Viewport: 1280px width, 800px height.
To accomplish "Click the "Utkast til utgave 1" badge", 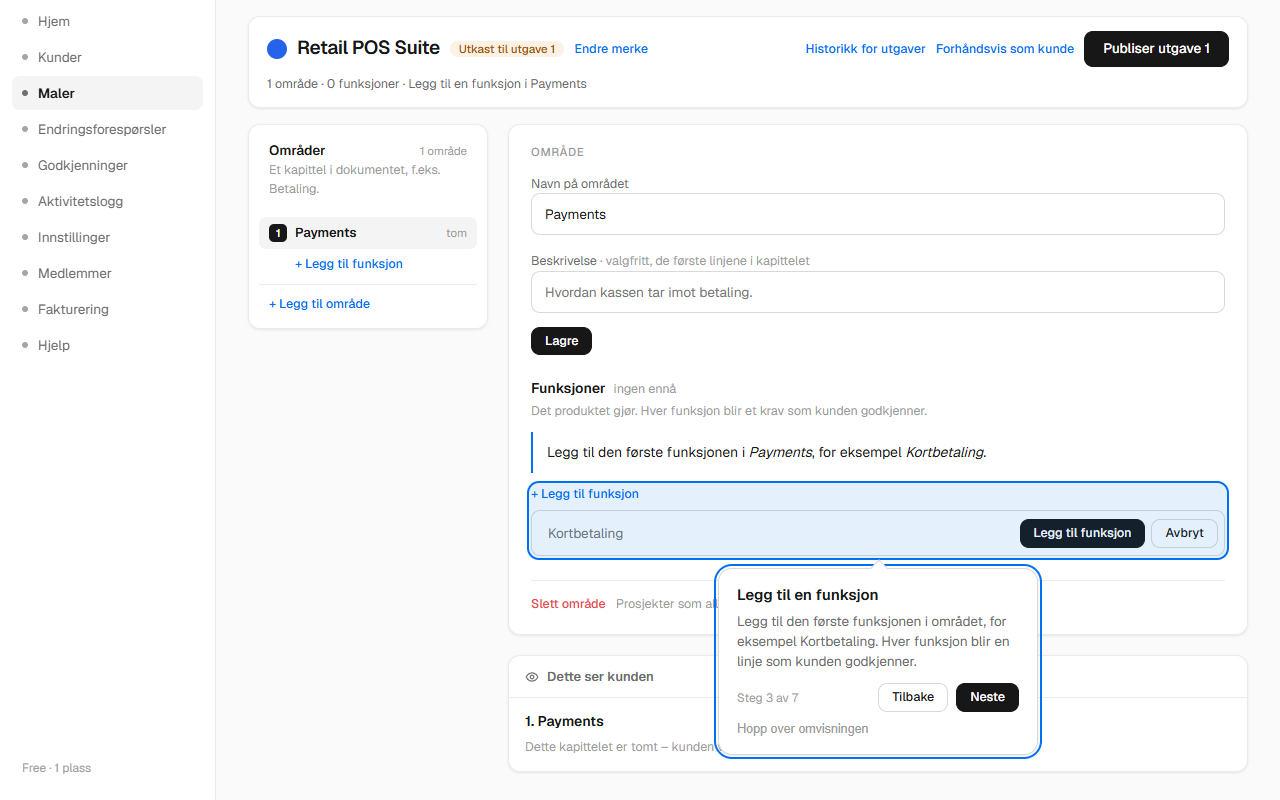I will 507,49.
